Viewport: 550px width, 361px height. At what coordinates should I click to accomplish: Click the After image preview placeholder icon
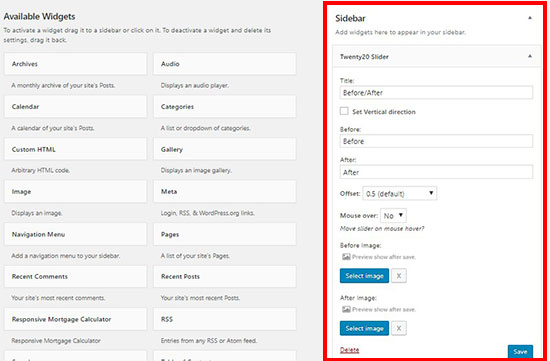coord(346,309)
